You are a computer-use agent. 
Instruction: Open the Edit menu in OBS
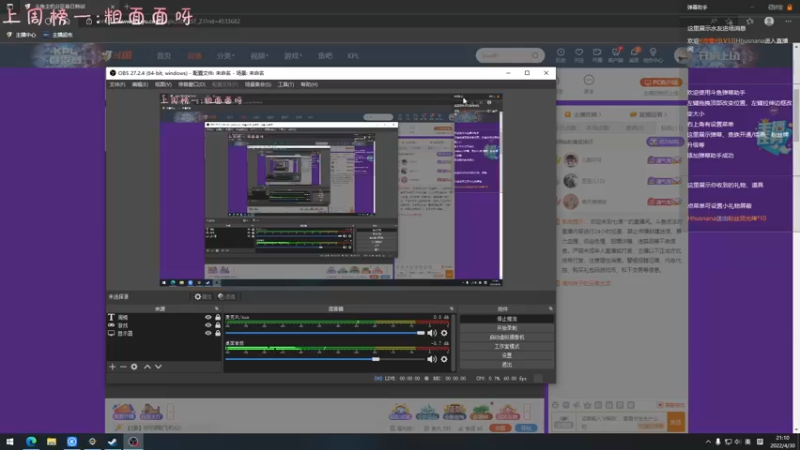click(x=139, y=85)
